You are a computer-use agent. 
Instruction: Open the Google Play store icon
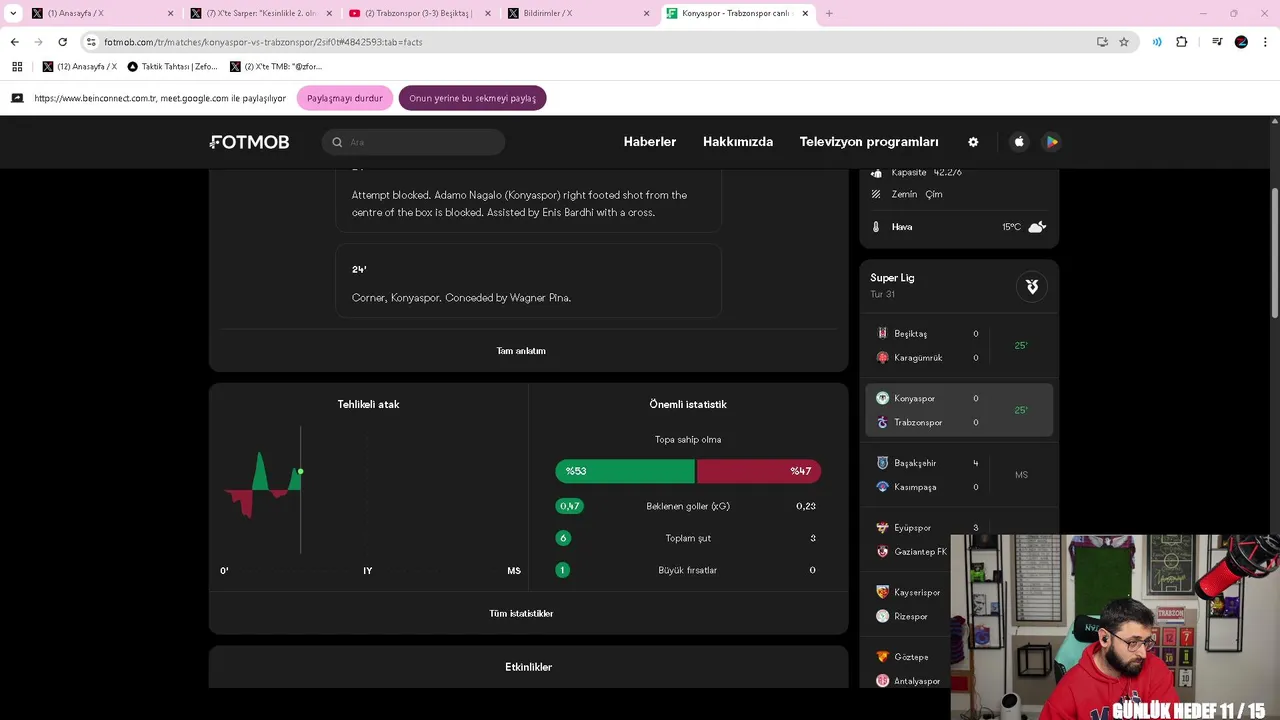pyautogui.click(x=1052, y=142)
